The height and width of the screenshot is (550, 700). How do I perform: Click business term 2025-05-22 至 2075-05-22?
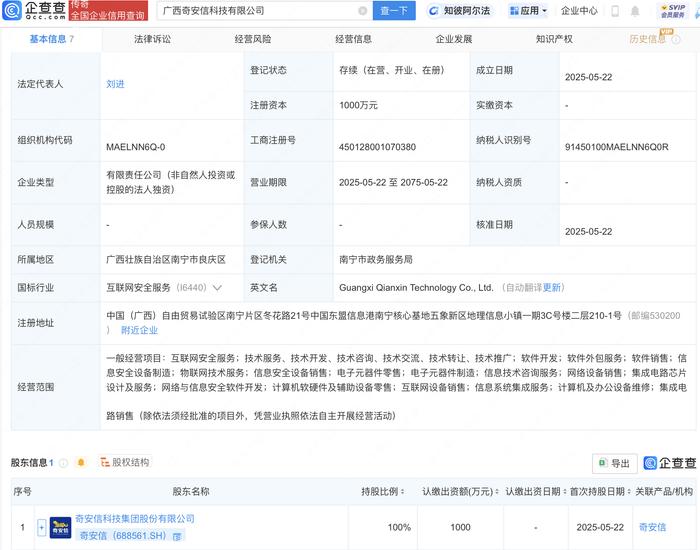click(393, 183)
